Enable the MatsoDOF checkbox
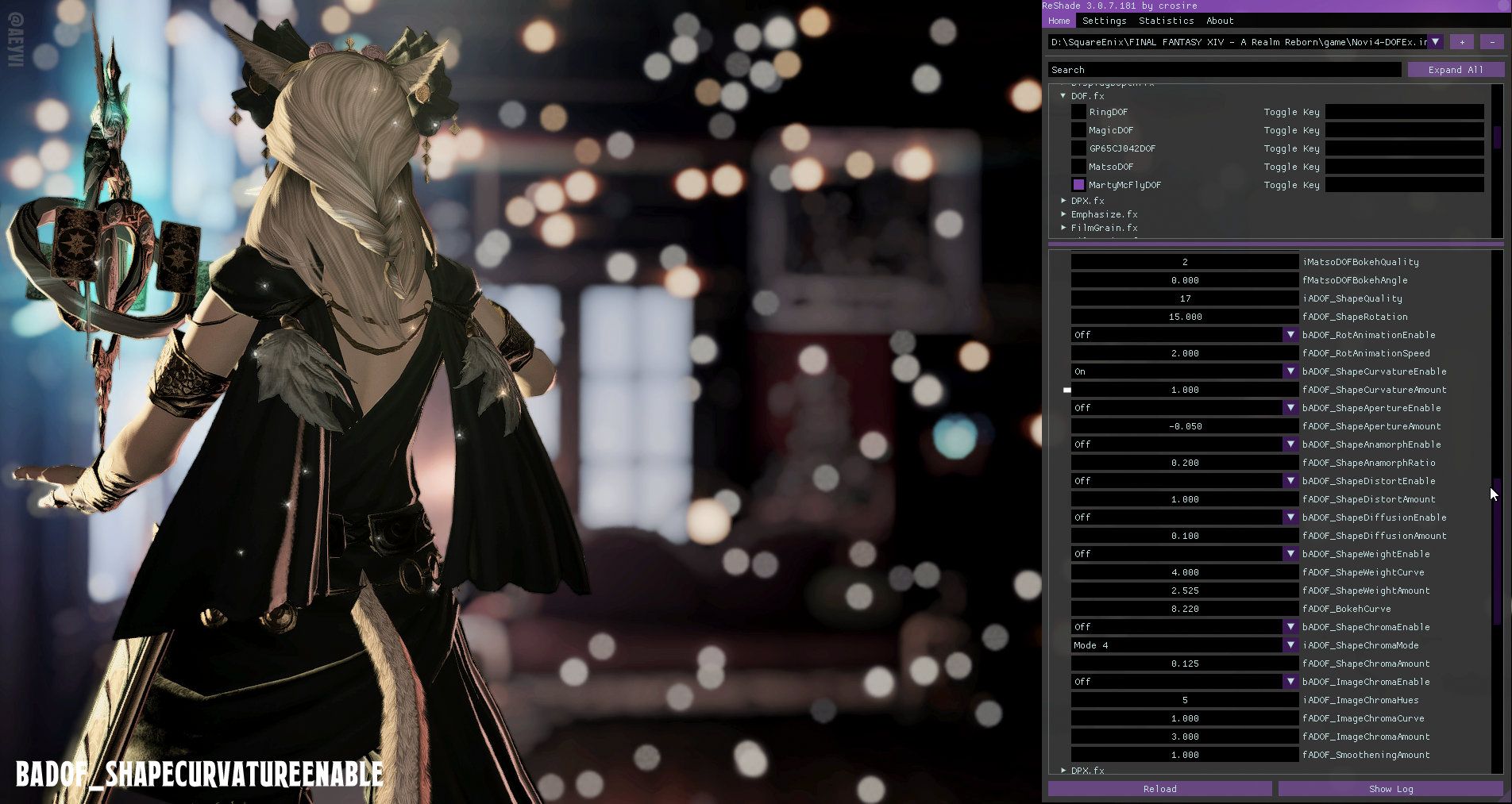The image size is (1512, 804). coord(1078,167)
